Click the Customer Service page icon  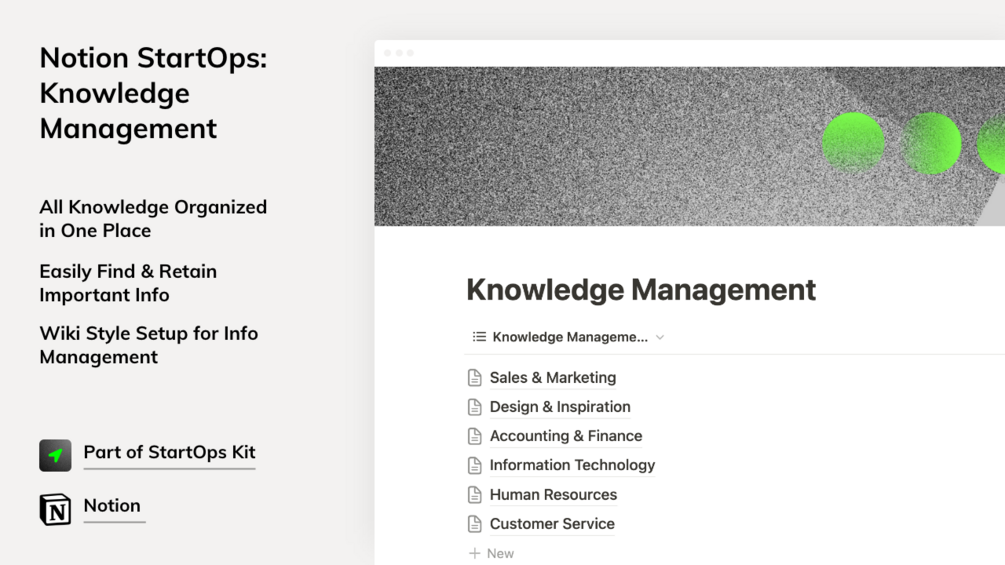[x=475, y=524]
